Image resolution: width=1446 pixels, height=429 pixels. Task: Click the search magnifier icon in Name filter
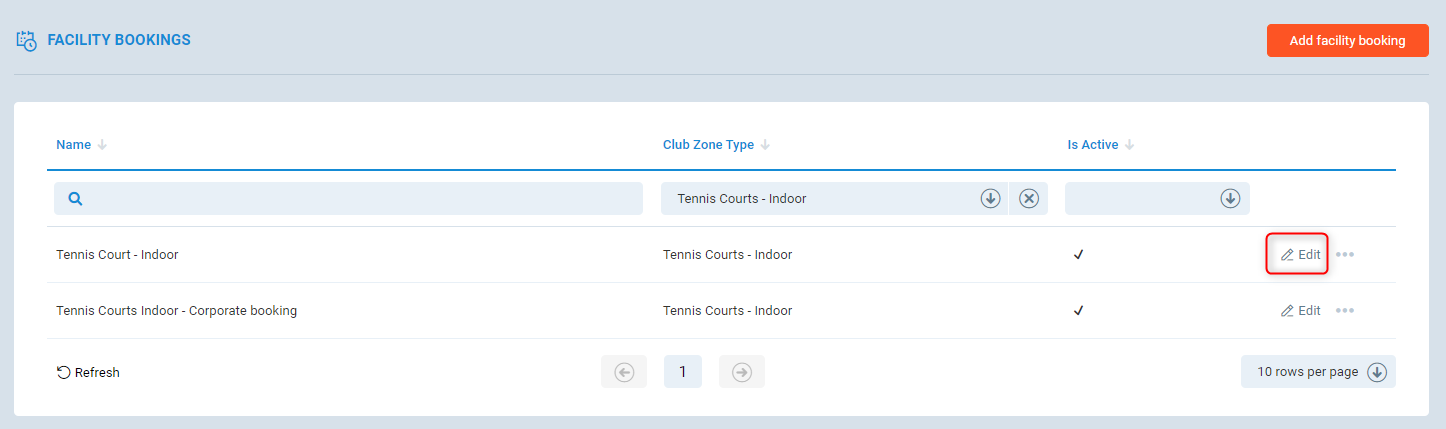click(x=75, y=199)
